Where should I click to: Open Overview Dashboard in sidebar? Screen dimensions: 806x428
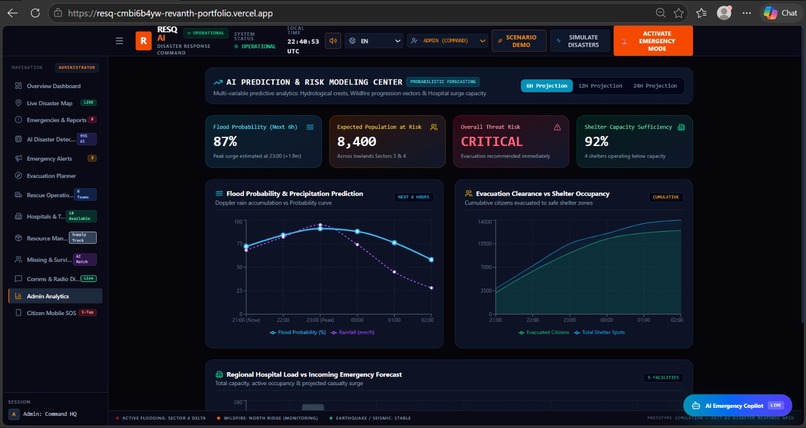pos(54,86)
